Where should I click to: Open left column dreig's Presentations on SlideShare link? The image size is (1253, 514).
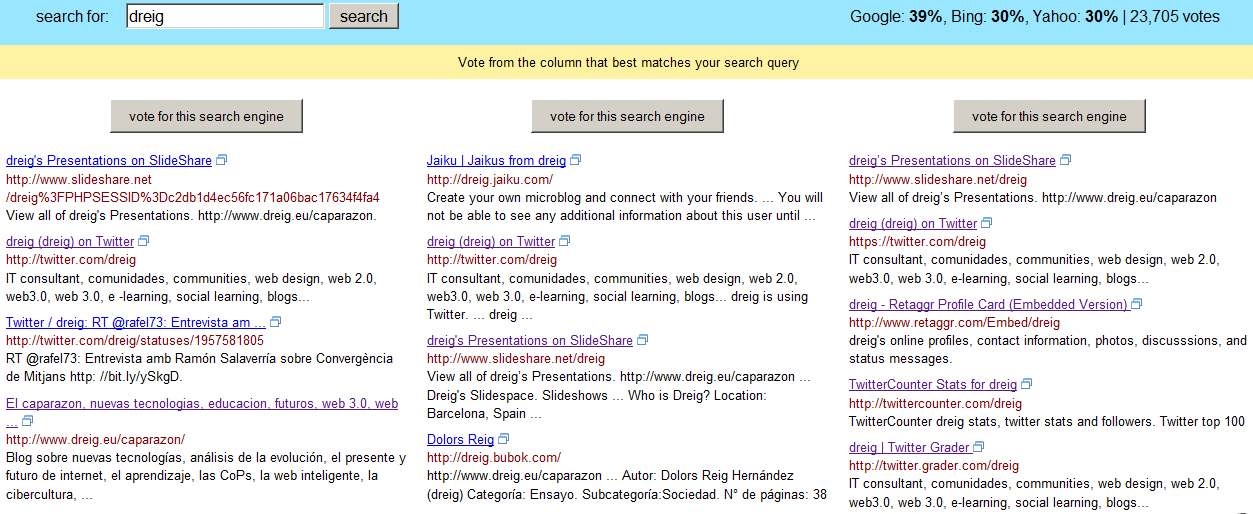point(109,160)
